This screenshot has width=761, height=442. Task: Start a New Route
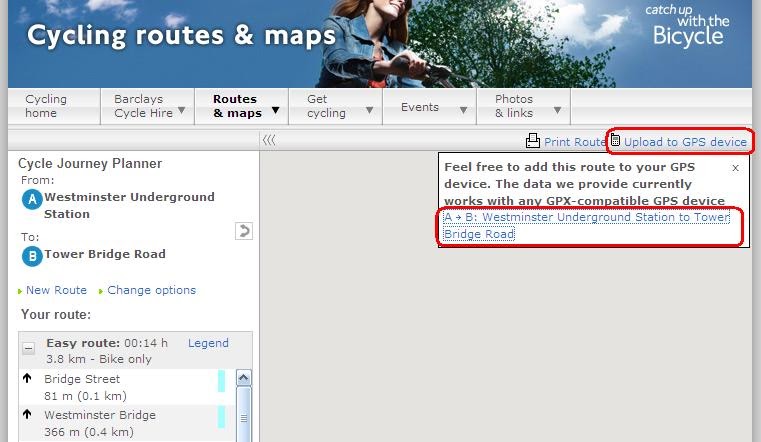(x=56, y=290)
